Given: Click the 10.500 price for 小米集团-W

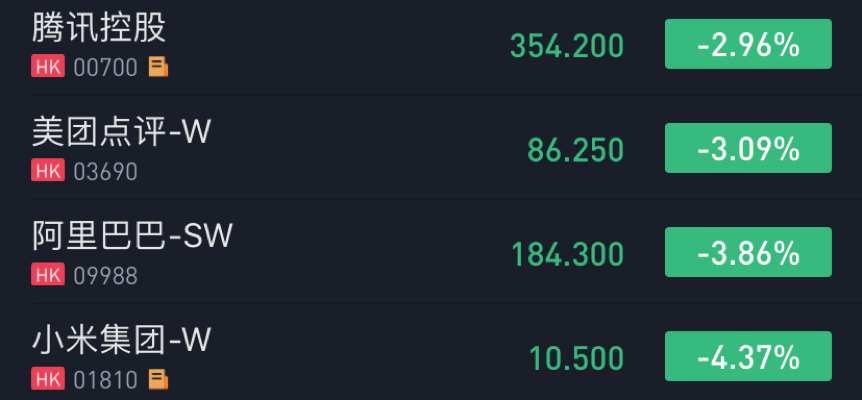Looking at the screenshot, I should pos(575,358).
